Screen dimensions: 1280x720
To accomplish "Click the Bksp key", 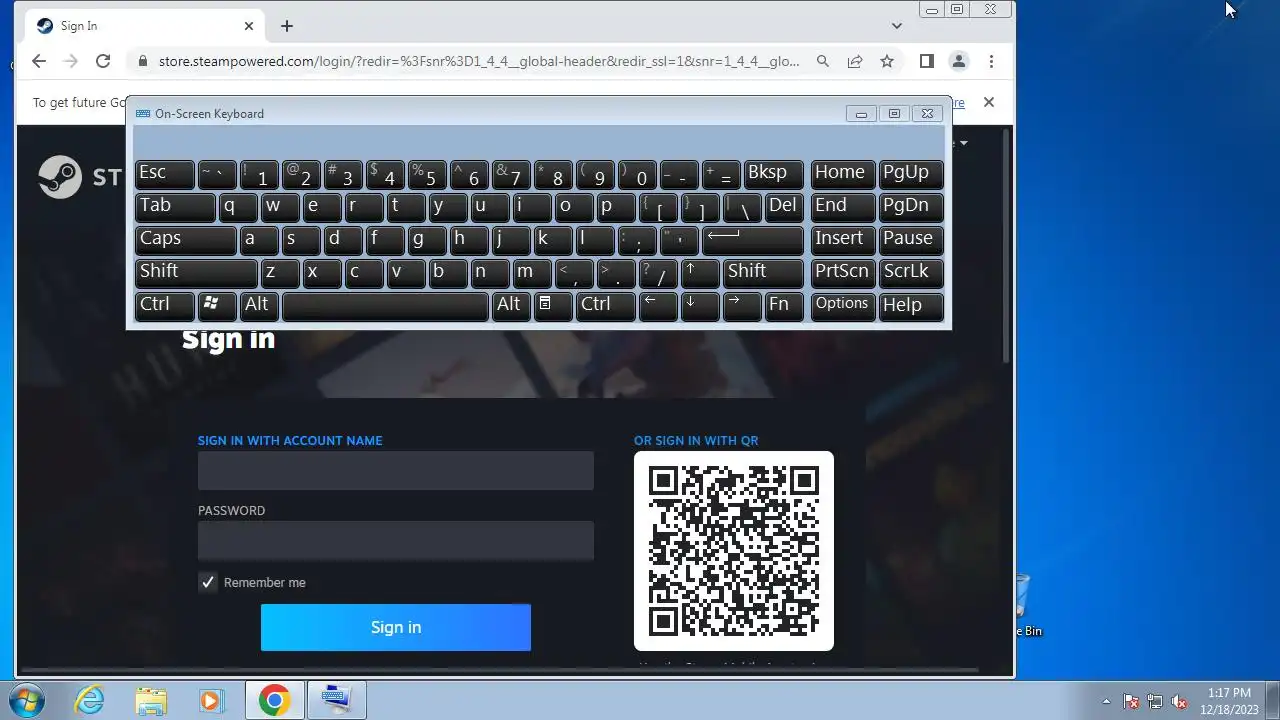I will pyautogui.click(x=773, y=173).
